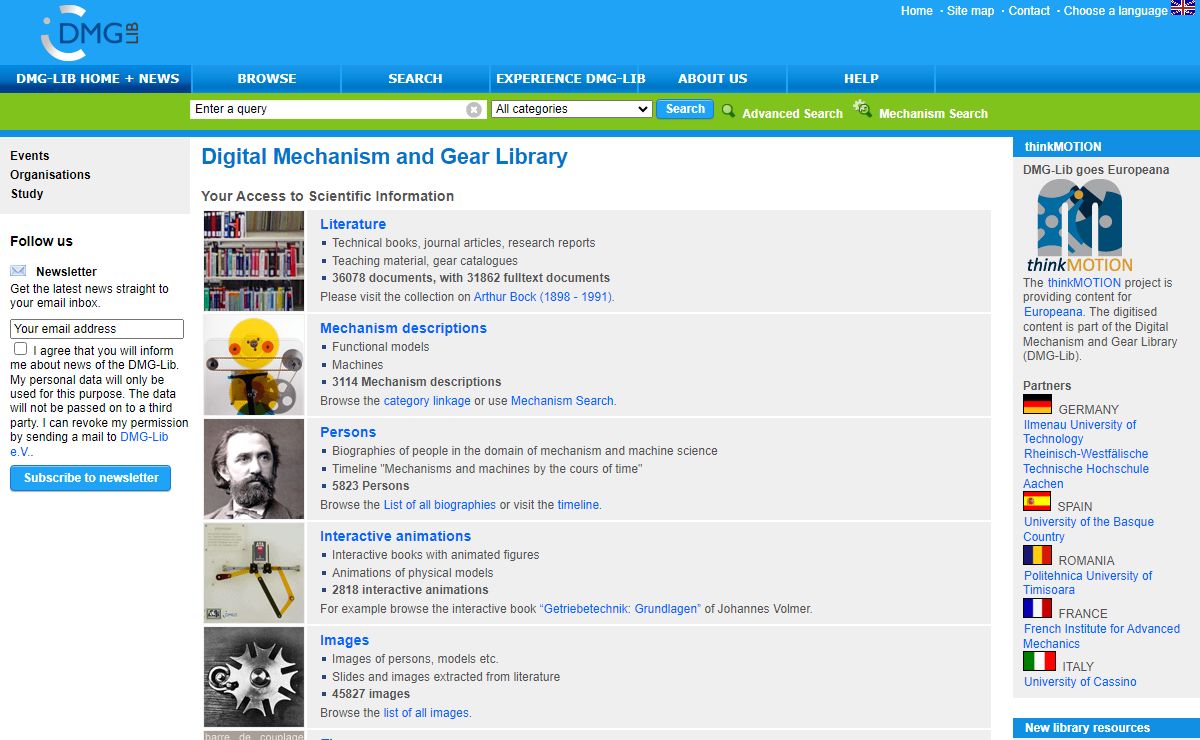Open the Literature heading link
The height and width of the screenshot is (740, 1200).
[x=353, y=224]
